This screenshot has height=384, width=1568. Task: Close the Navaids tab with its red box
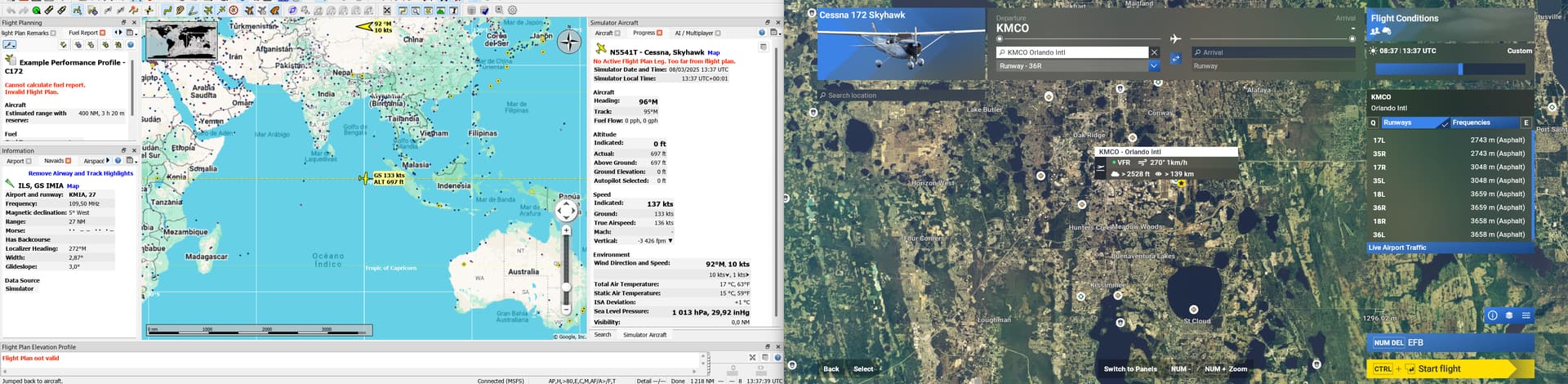pyautogui.click(x=69, y=161)
